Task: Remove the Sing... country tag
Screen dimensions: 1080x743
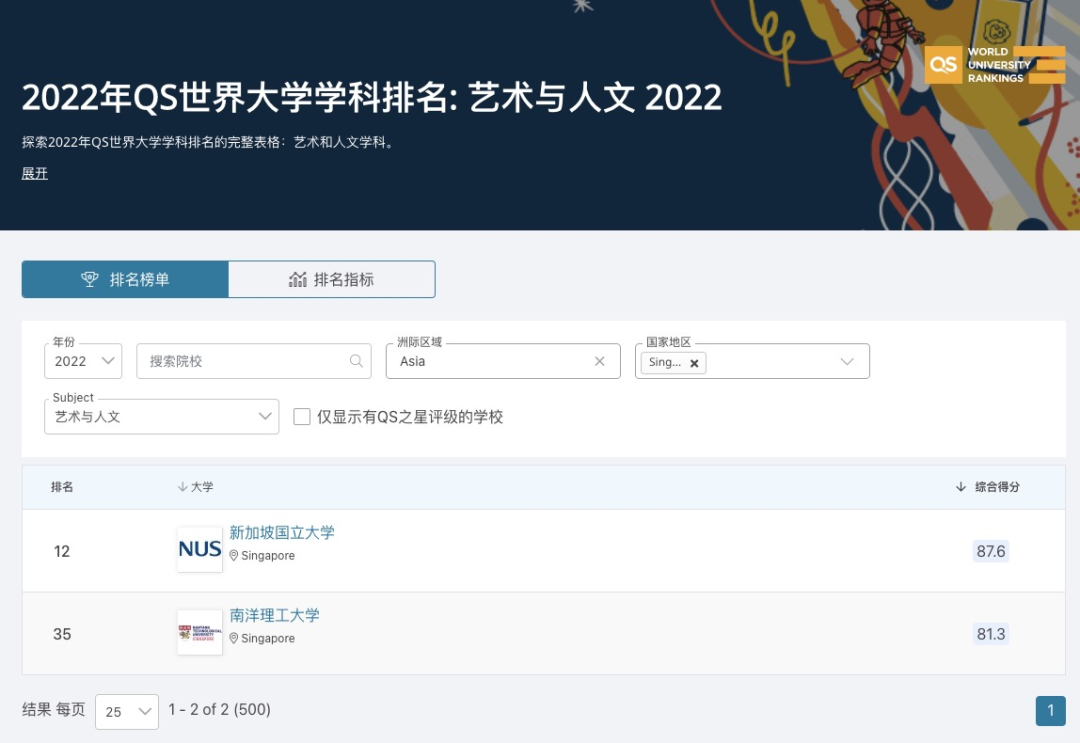Action: tap(694, 363)
